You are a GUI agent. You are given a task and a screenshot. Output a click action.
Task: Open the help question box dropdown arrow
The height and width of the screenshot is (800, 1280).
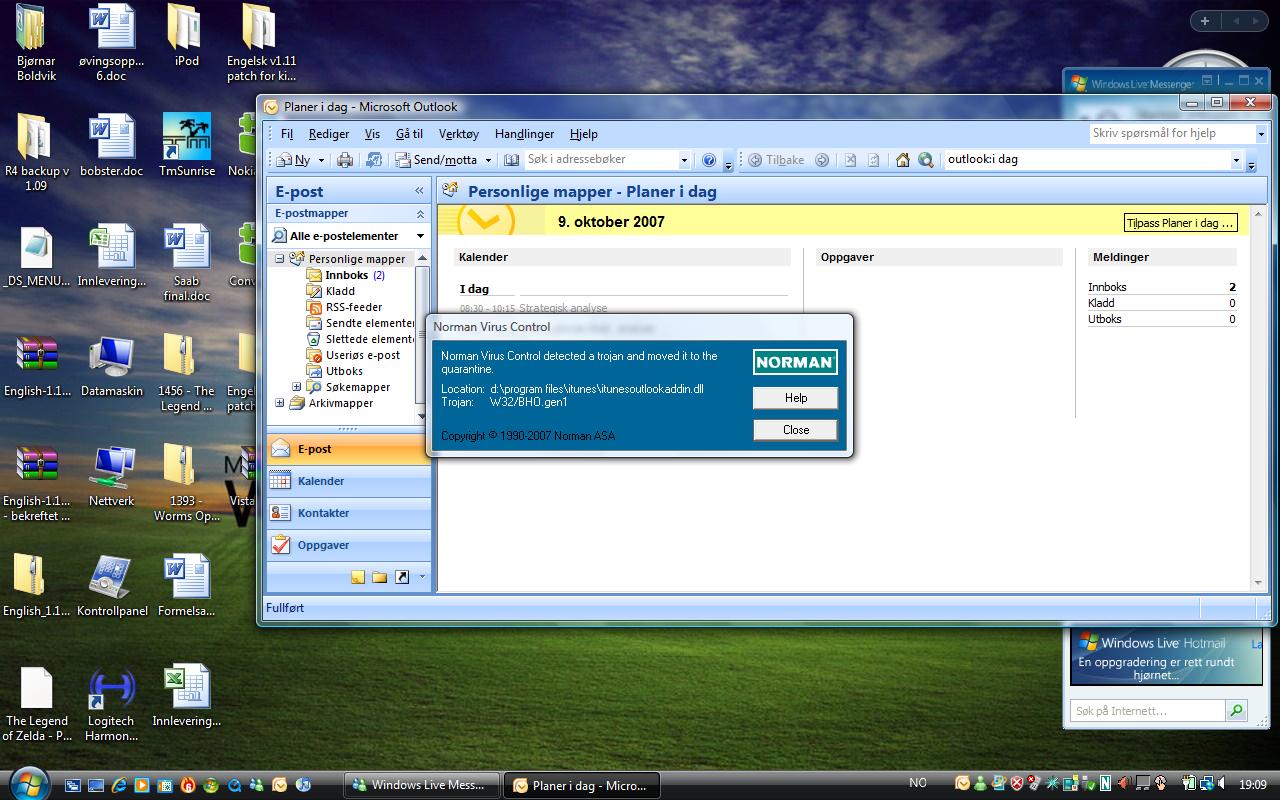[1261, 133]
